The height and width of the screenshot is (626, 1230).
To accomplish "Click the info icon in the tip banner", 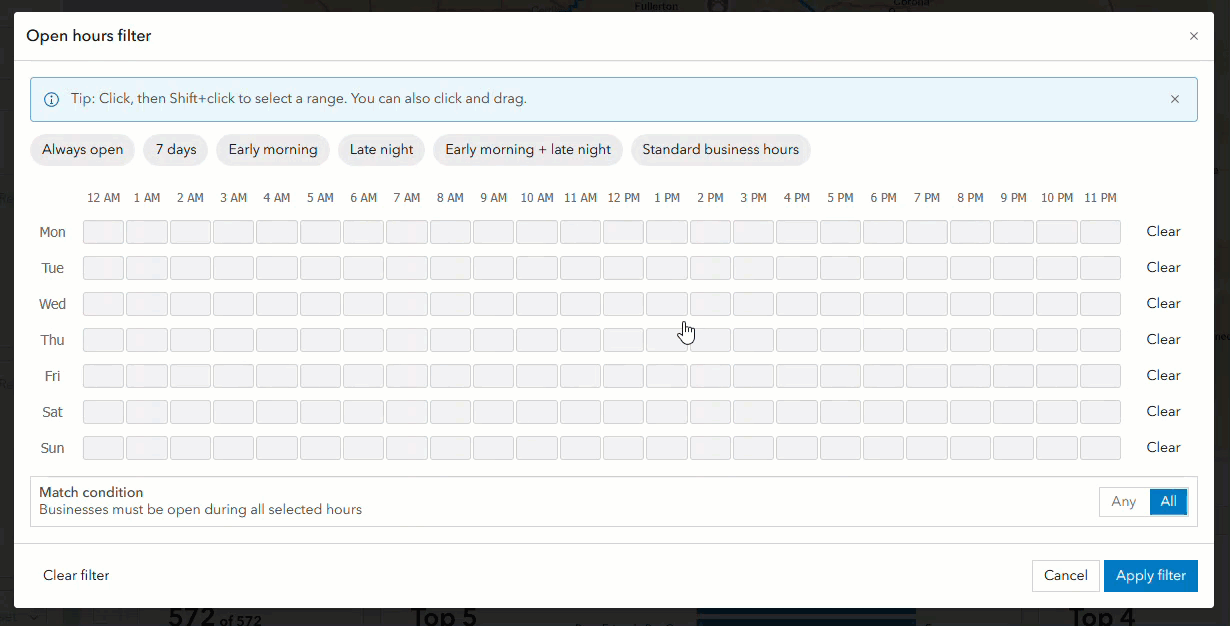I will click(52, 100).
